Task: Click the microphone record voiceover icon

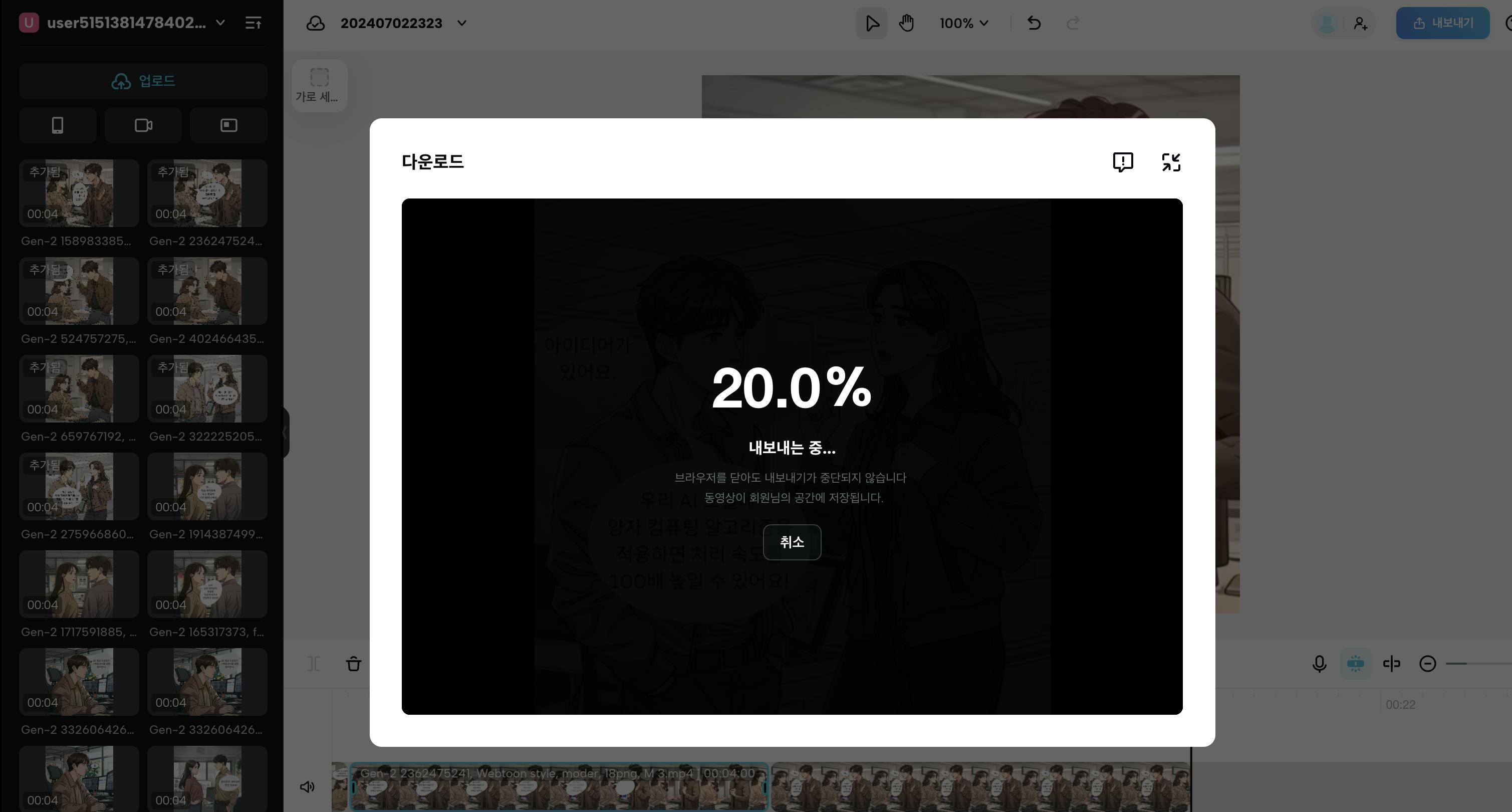Action: 1319,664
